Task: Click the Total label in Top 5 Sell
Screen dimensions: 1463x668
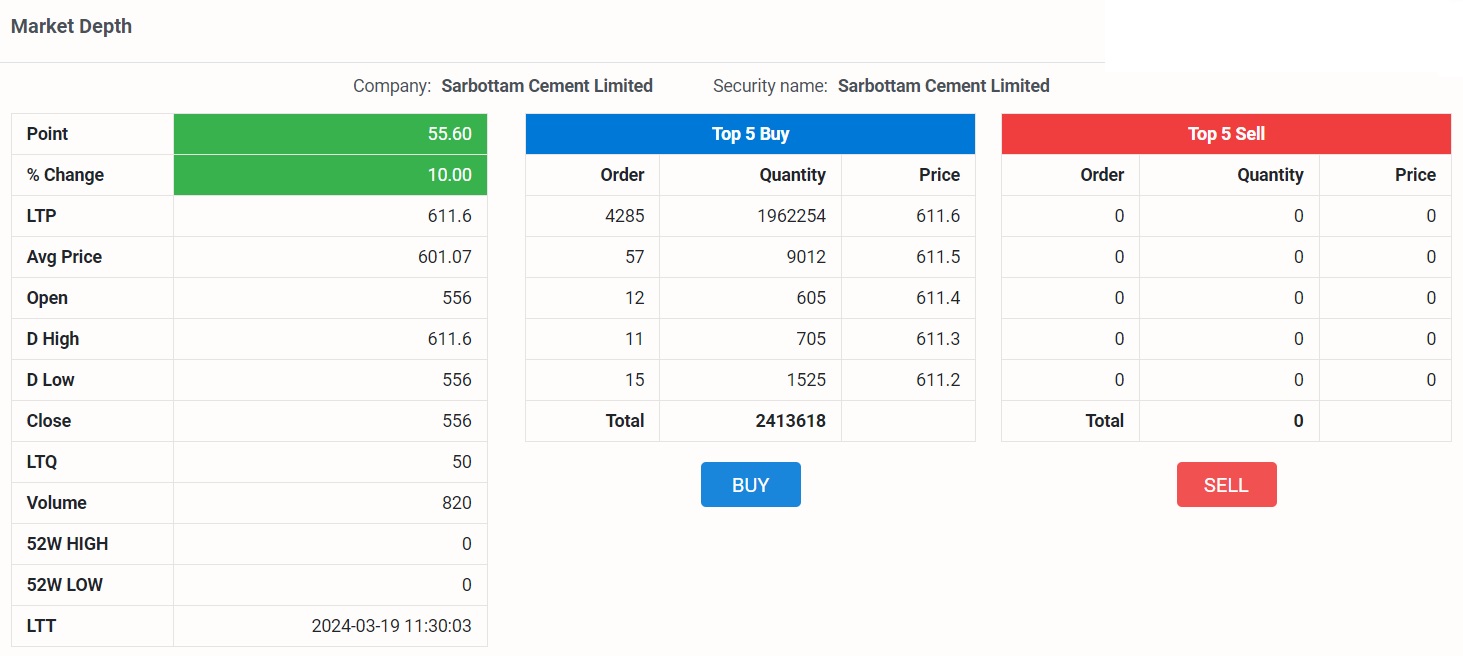Action: [x=1105, y=421]
